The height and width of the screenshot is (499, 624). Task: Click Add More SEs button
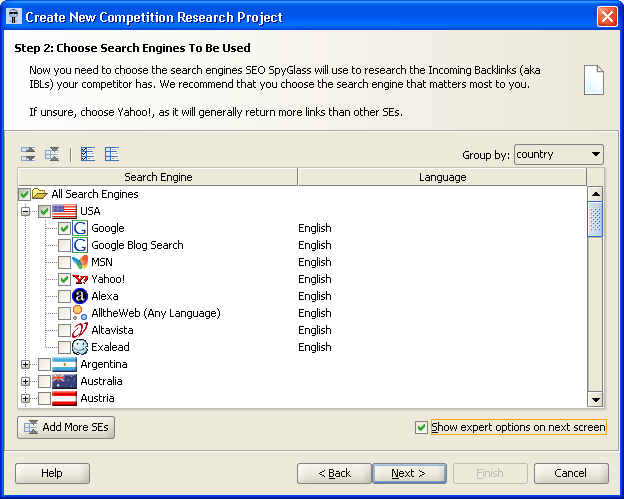pyautogui.click(x=66, y=427)
